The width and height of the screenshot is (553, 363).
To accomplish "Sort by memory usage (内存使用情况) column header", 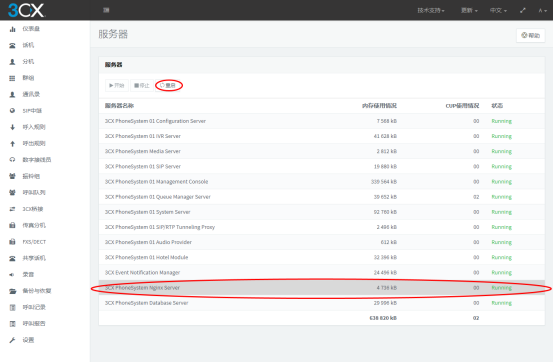I will coord(379,106).
